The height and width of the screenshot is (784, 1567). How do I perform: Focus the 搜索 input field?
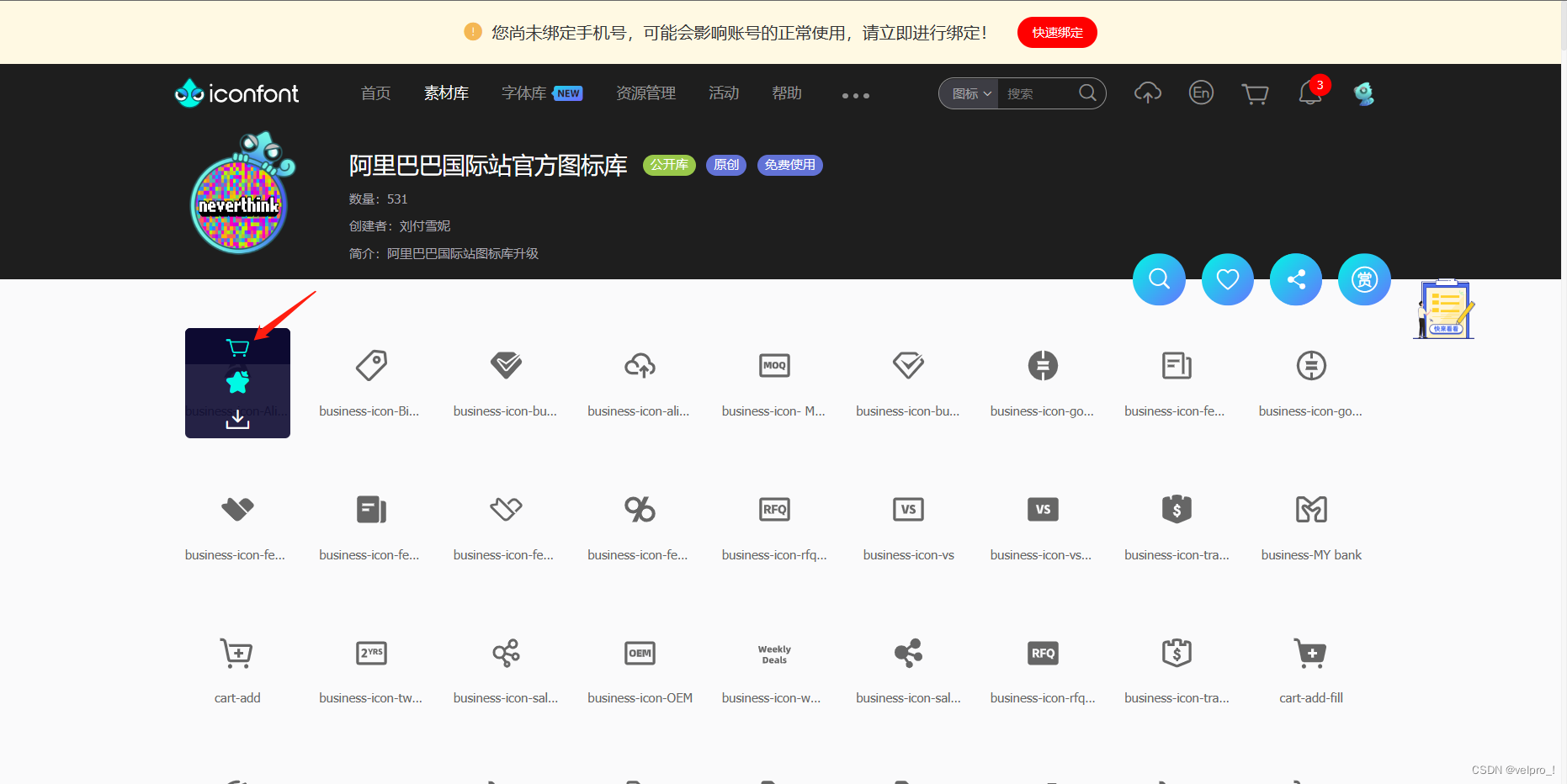(1038, 93)
